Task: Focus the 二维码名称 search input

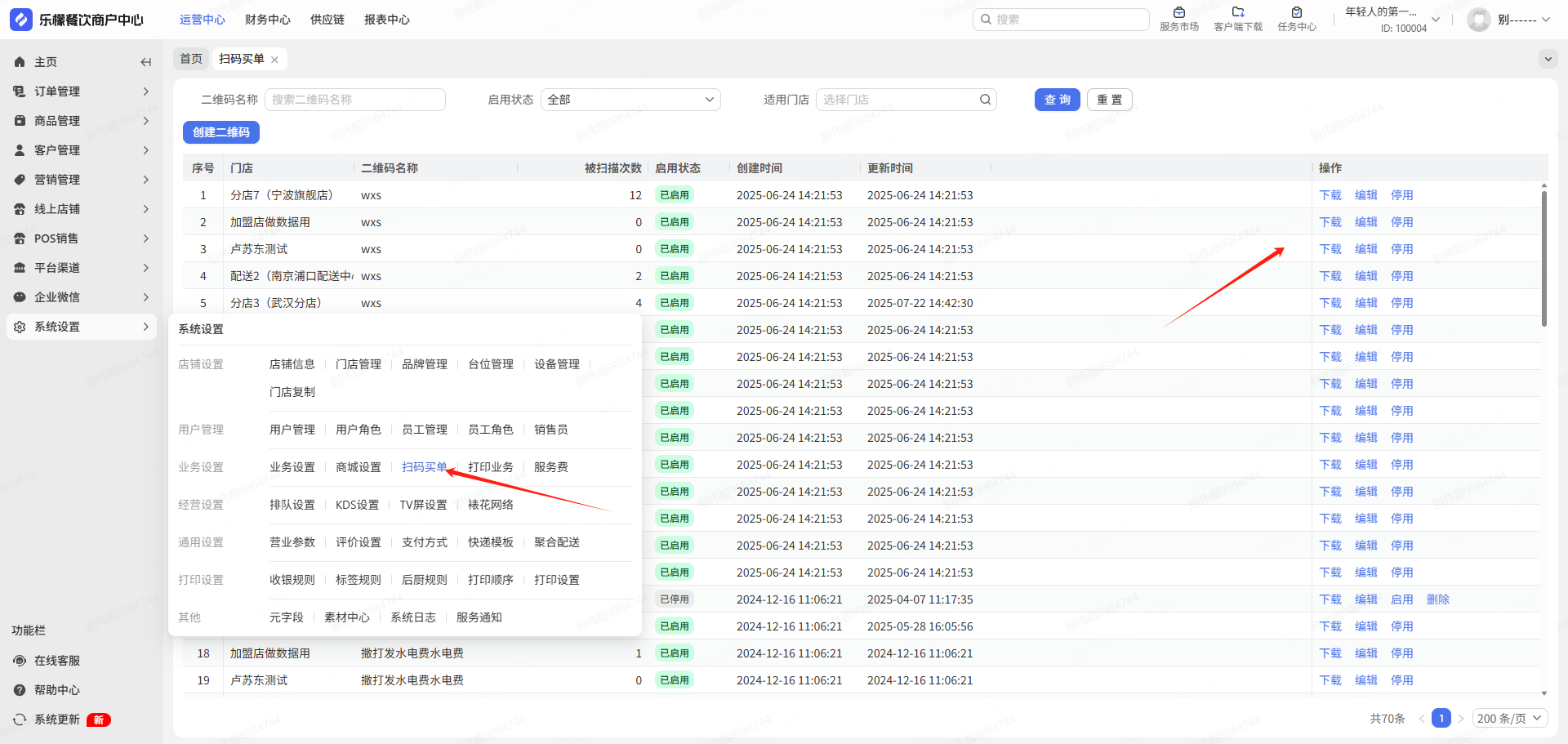Action: point(354,100)
